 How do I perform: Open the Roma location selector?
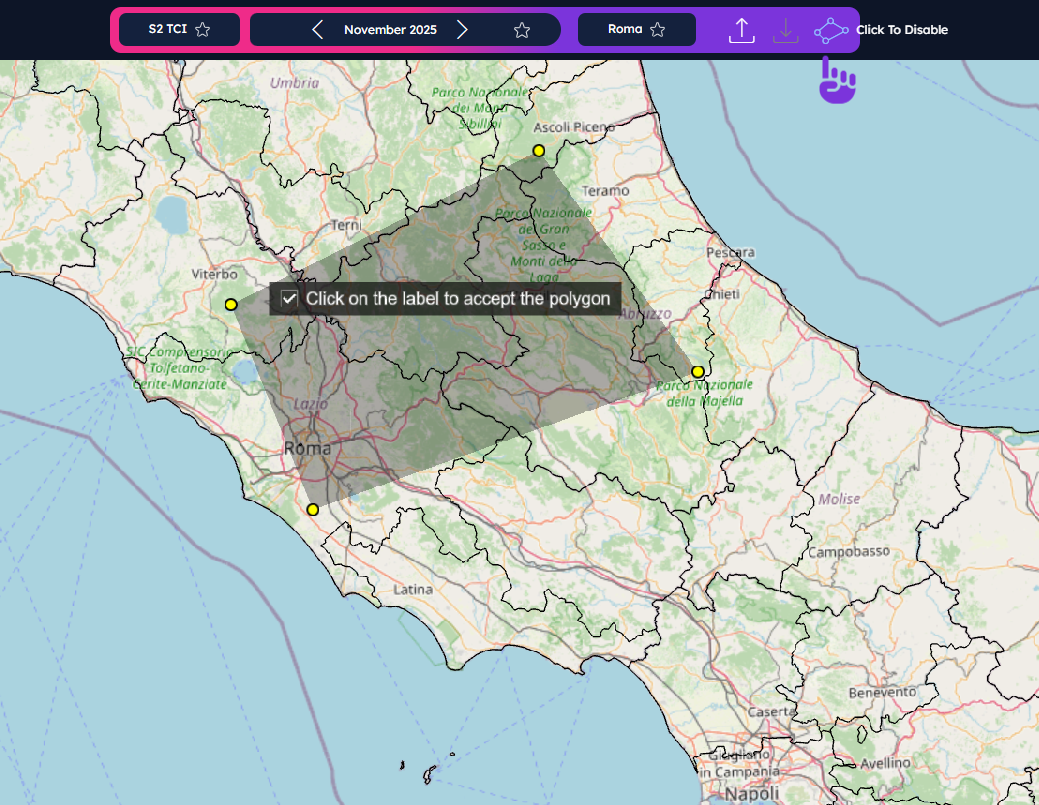(x=625, y=30)
